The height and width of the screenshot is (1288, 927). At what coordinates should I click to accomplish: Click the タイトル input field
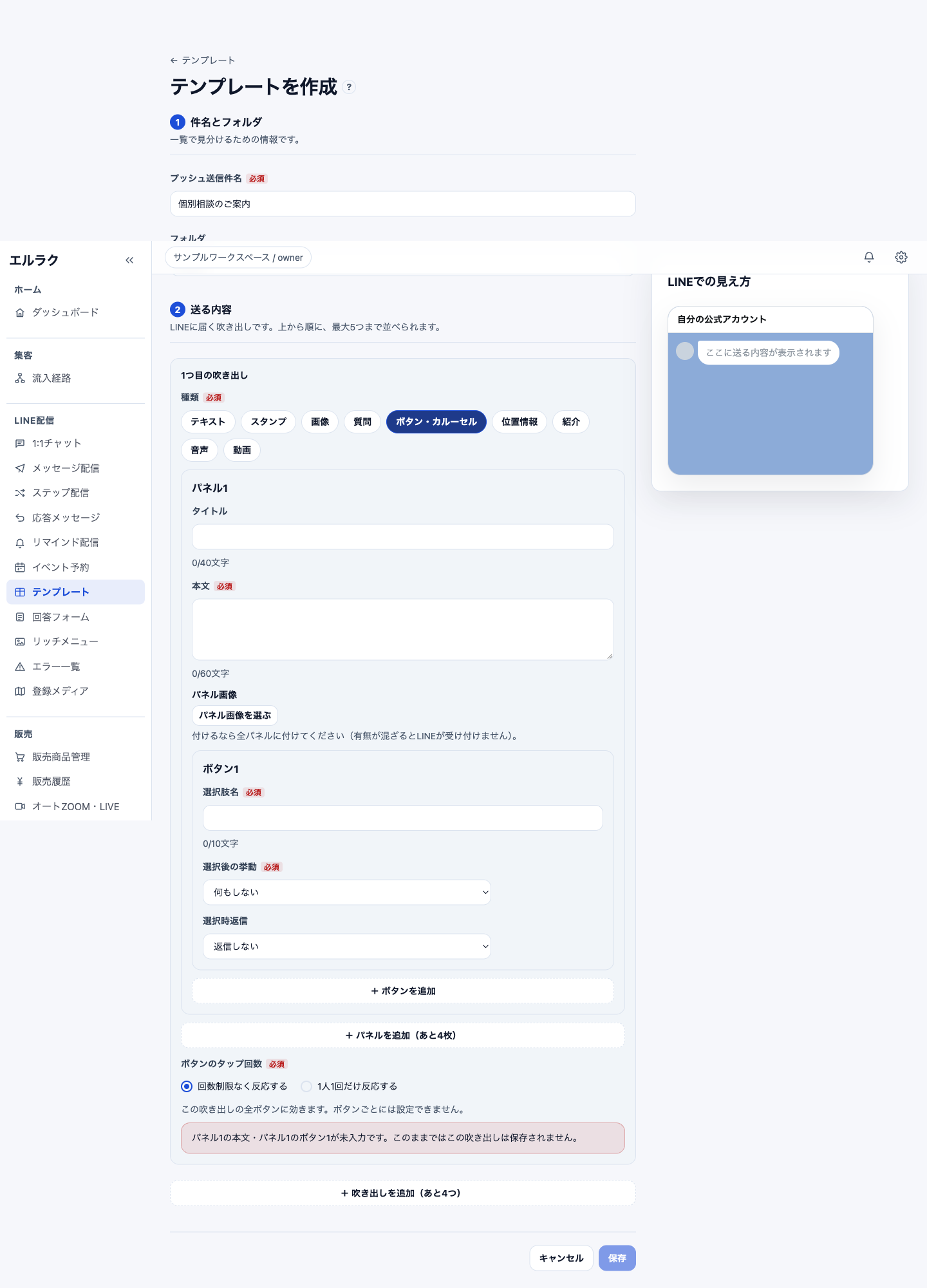[x=403, y=537]
